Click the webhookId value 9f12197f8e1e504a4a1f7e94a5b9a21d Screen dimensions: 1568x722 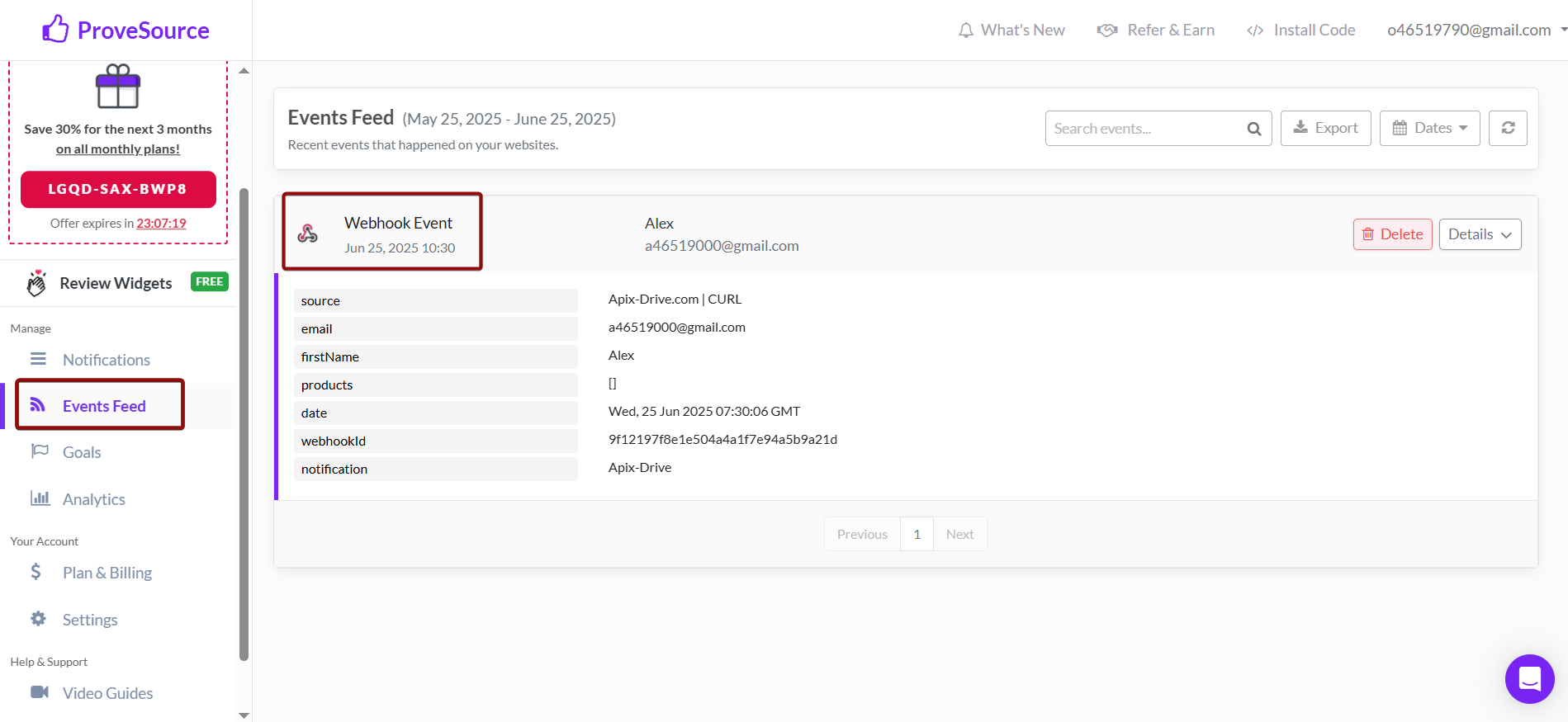coord(722,439)
